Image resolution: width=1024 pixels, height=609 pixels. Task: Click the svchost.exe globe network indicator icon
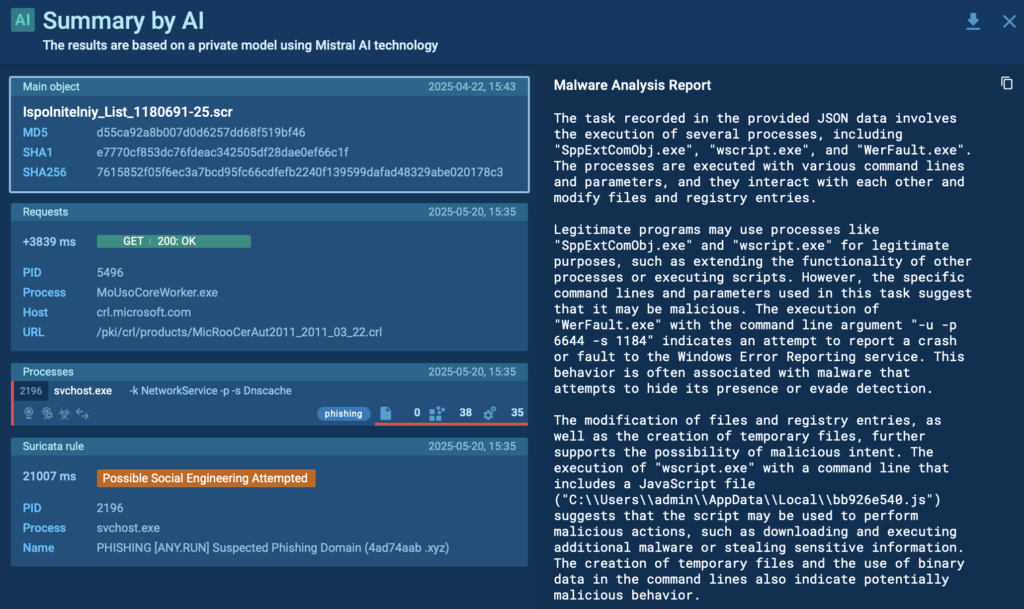(x=47, y=413)
